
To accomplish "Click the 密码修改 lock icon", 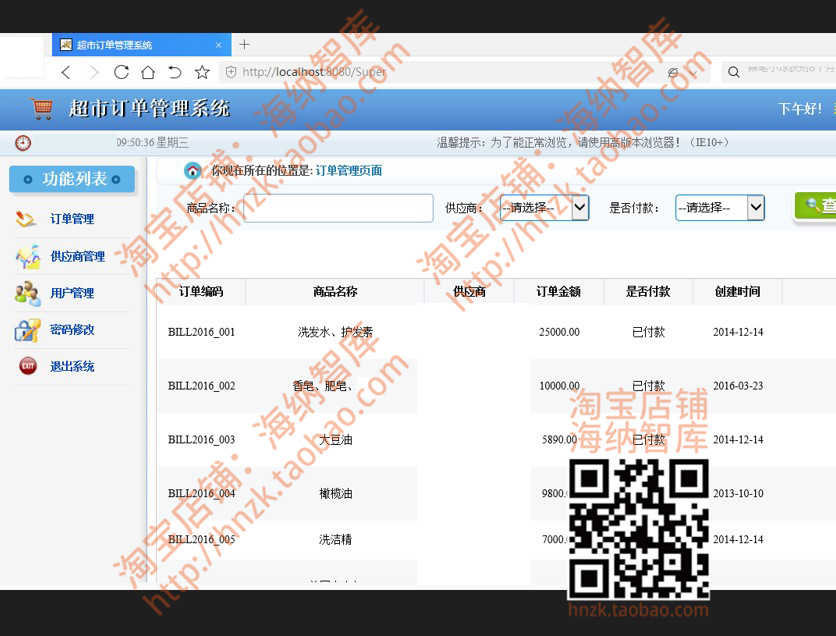I will [x=27, y=330].
